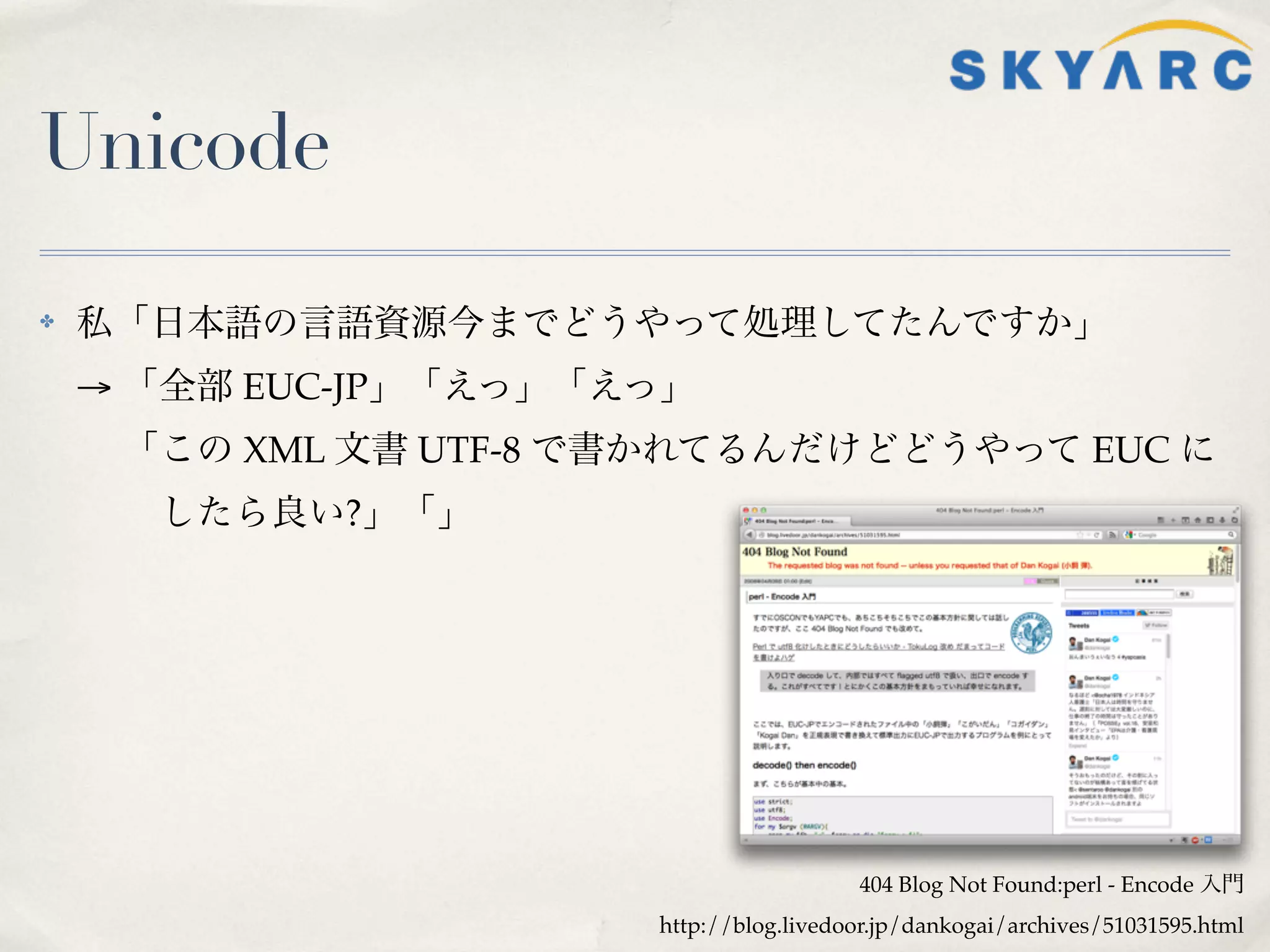Click the red adblock icon in the browser status bar
Screen dimensions: 1270x952
tap(1195, 840)
